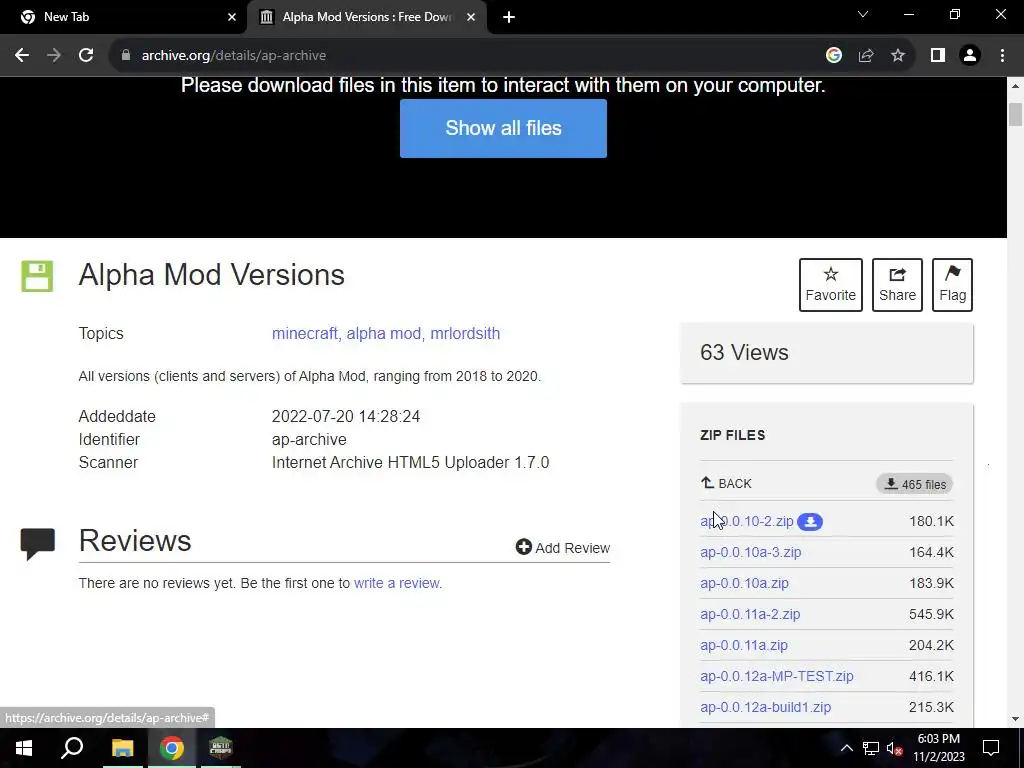Bookmark this page with the star icon
The height and width of the screenshot is (768, 1024).
(898, 56)
